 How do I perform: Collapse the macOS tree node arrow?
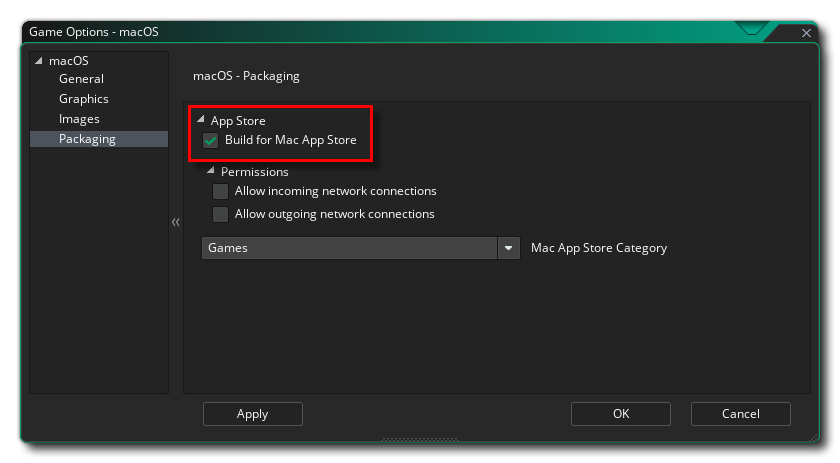[39, 61]
